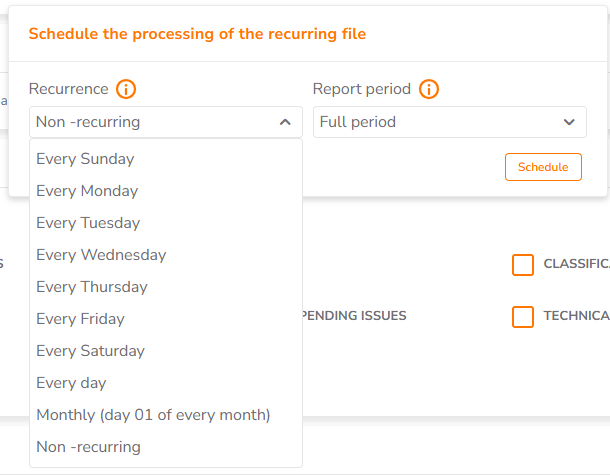This screenshot has width=610, height=475.
Task: Tick the CLASSIFICA... checkbox
Action: point(522,265)
